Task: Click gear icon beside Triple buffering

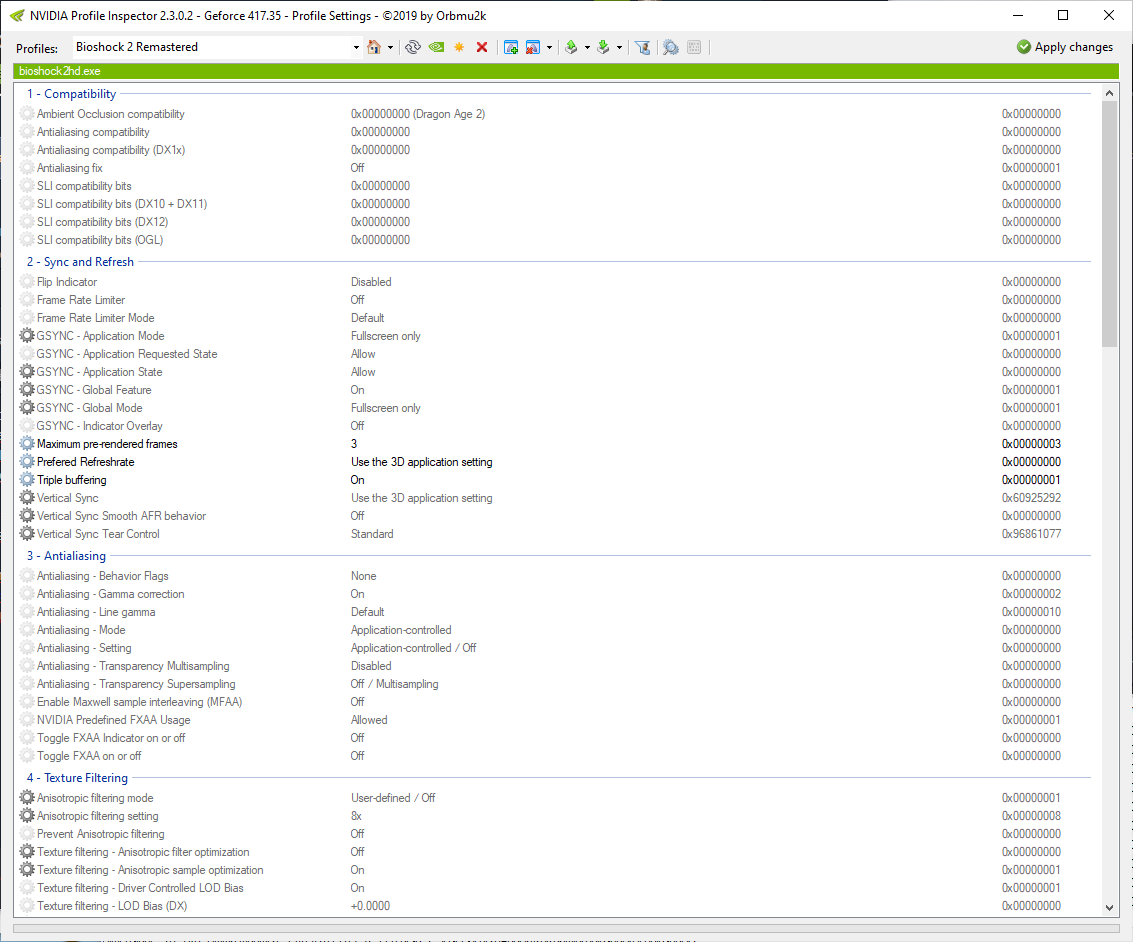Action: [x=27, y=480]
